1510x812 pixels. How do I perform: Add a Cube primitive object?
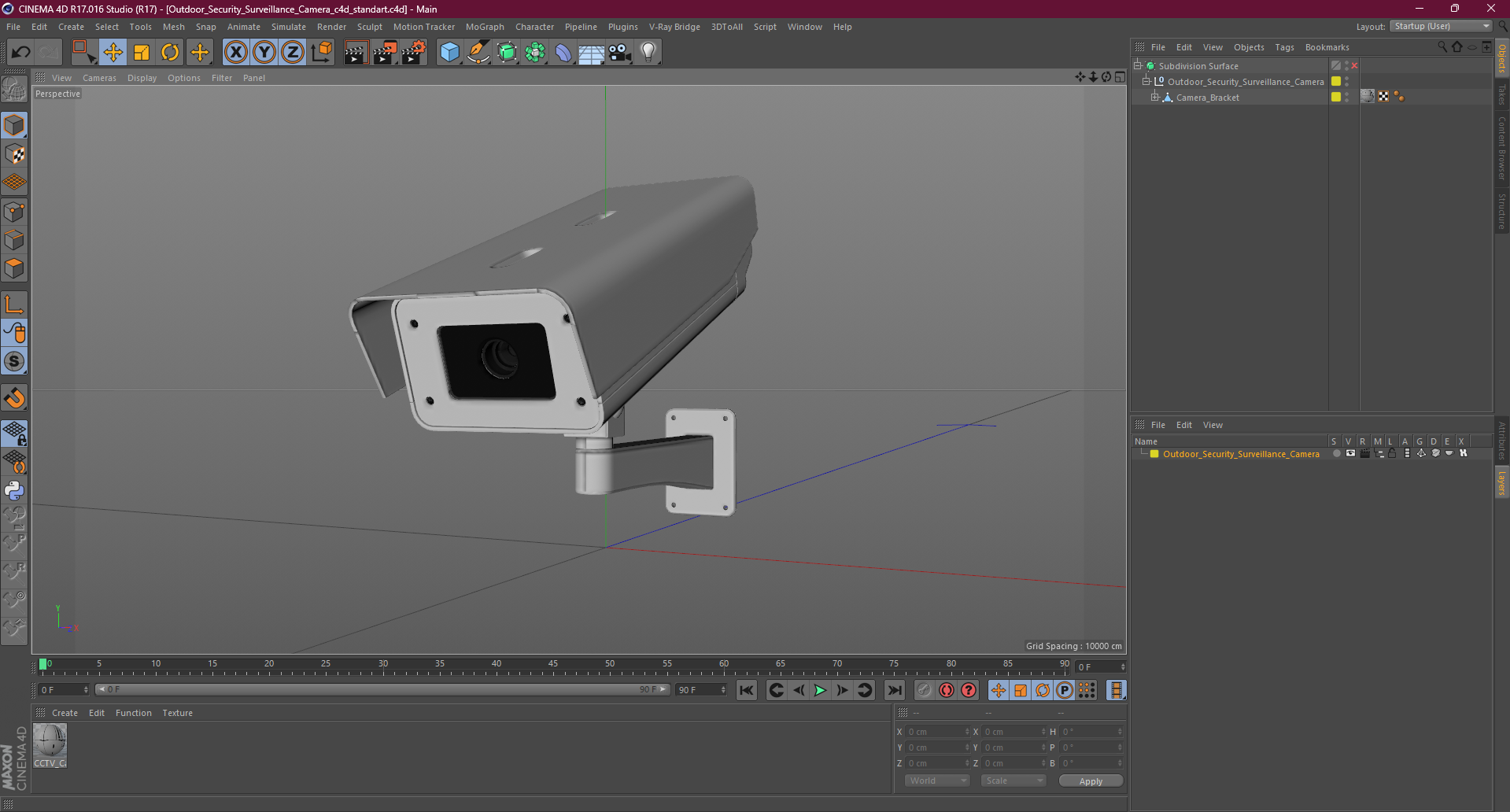click(449, 53)
